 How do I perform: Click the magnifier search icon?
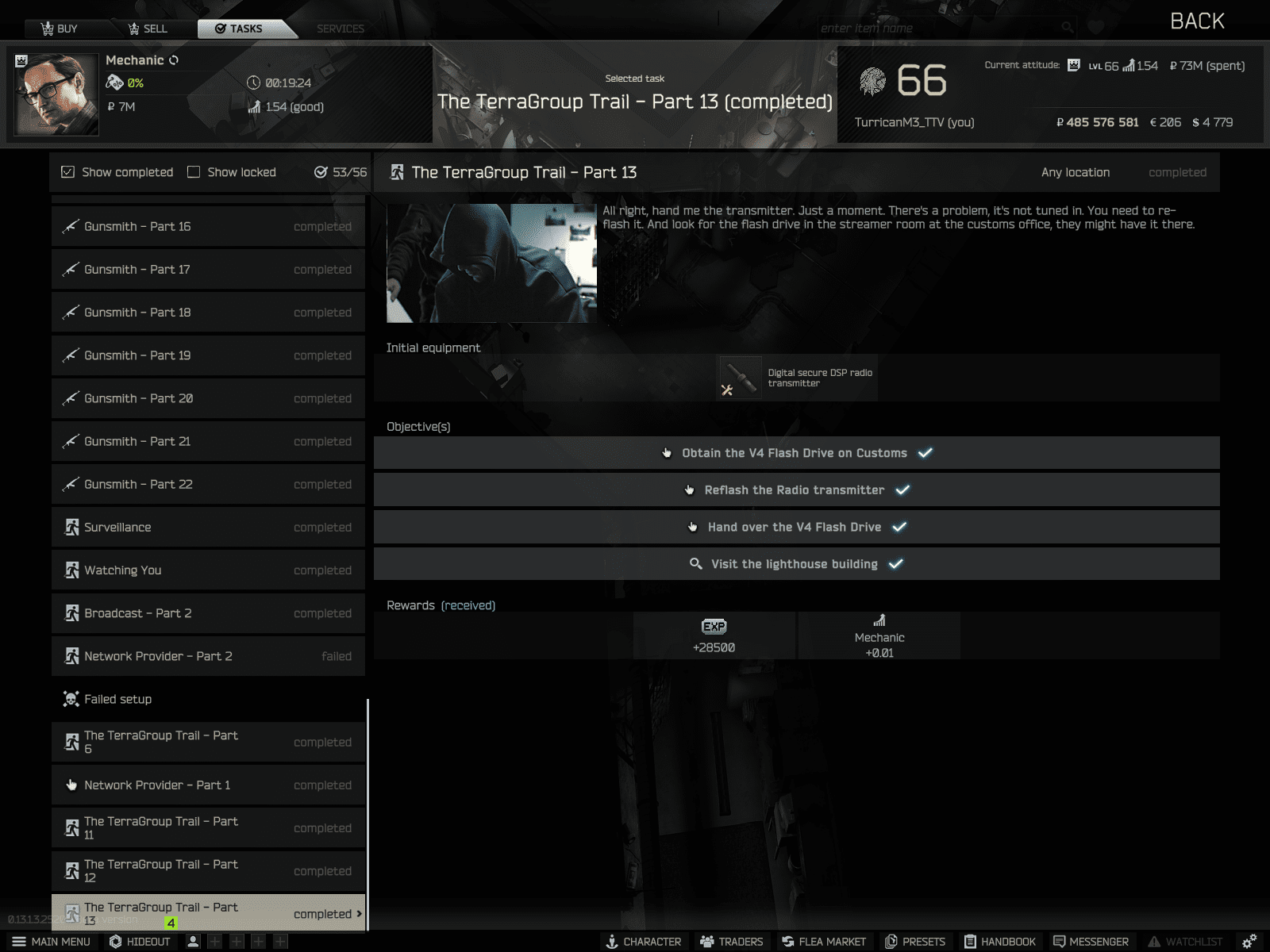coord(1068,28)
